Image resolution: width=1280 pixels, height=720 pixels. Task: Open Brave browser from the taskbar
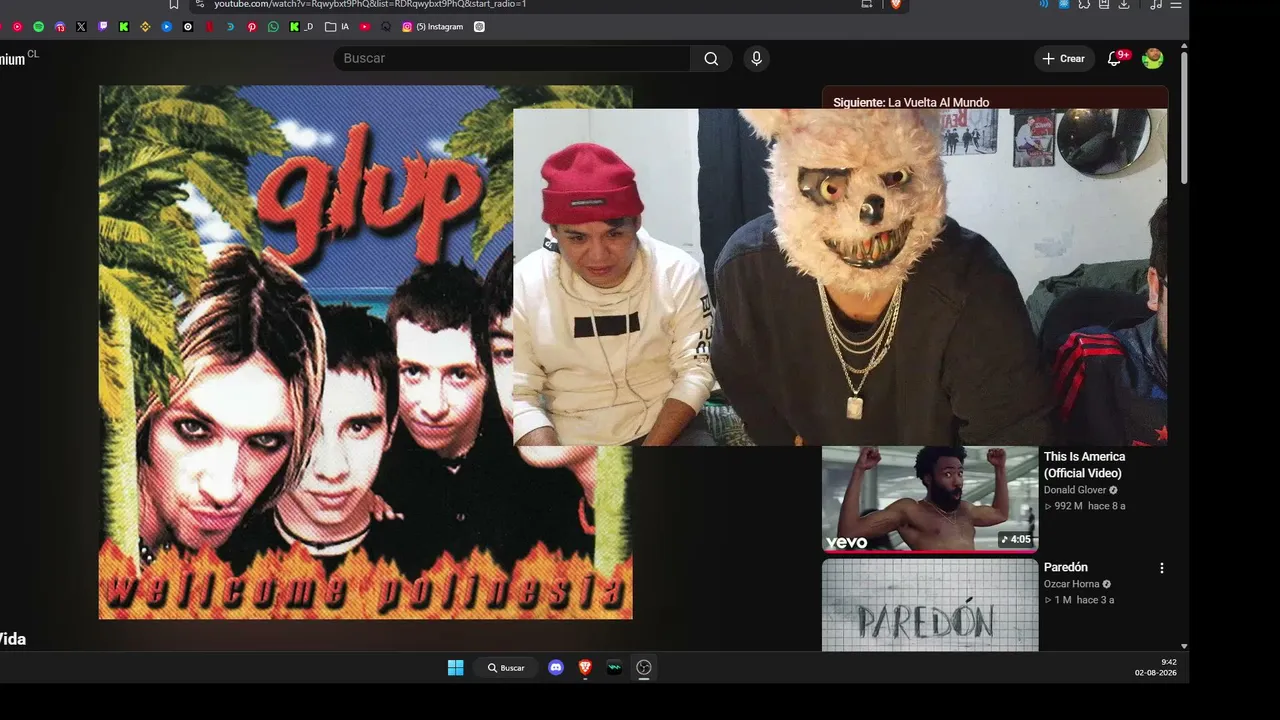[585, 668]
